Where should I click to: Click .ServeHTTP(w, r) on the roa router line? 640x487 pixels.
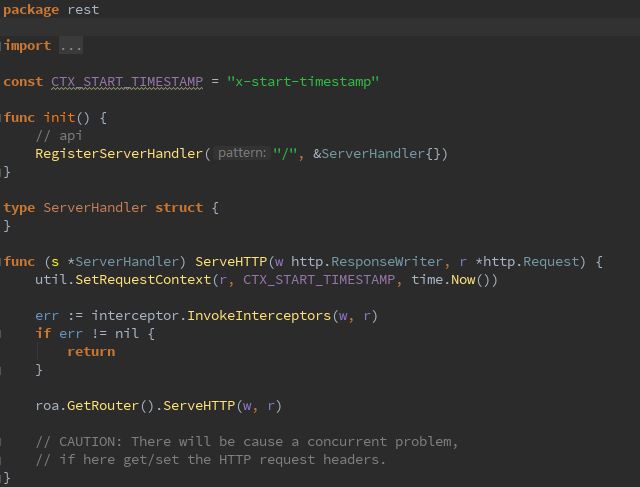point(222,406)
